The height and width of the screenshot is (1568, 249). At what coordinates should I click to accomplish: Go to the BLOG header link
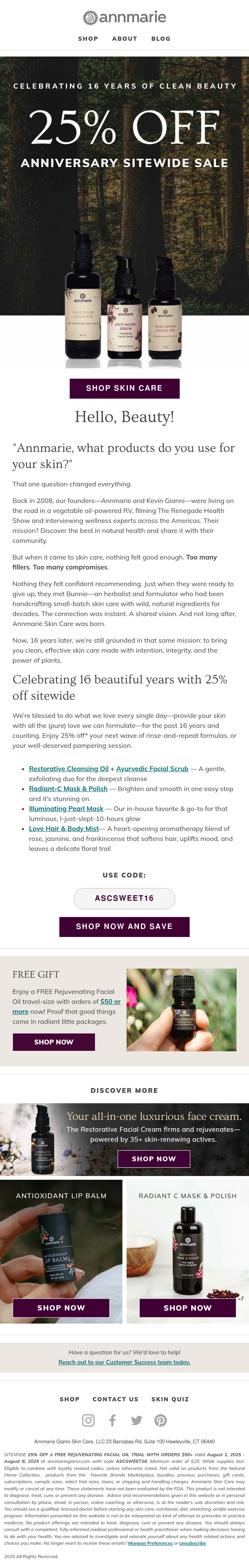click(161, 38)
